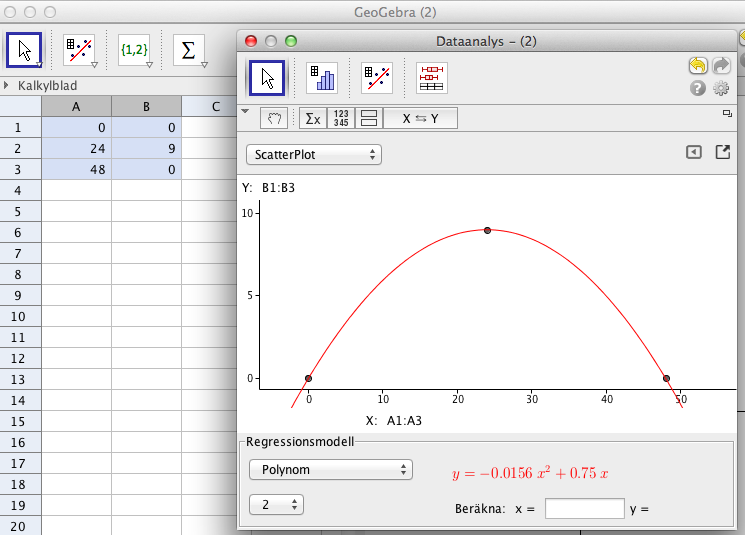The image size is (745, 535).
Task: Select cell A1 containing 0
Action: 76,128
